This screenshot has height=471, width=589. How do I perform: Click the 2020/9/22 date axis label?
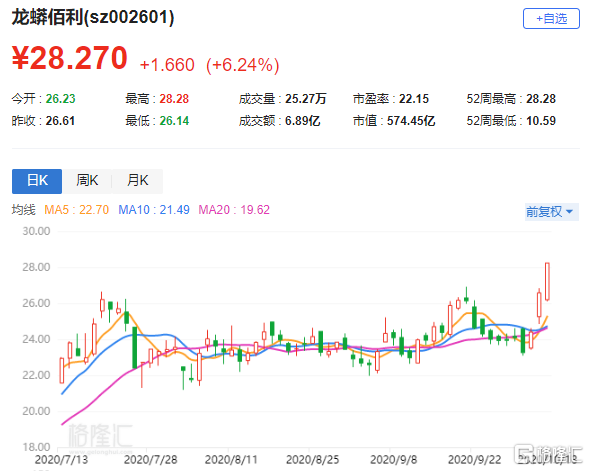(x=474, y=459)
